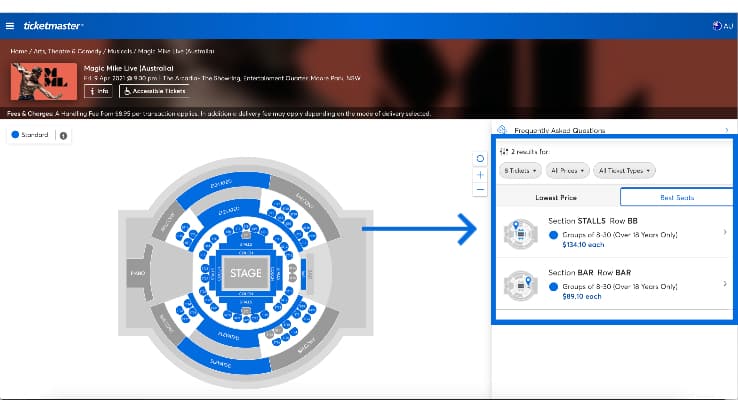Screen dimensions: 738x400
Task: Click the Ticketmaster logo
Action: [x=53, y=25]
